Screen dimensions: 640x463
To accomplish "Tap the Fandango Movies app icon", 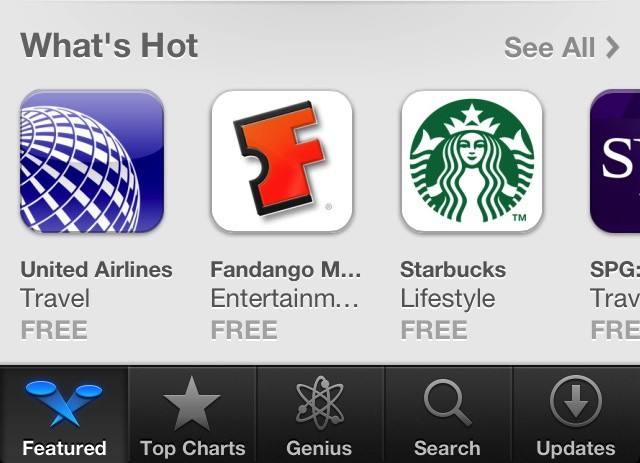I will click(x=282, y=161).
